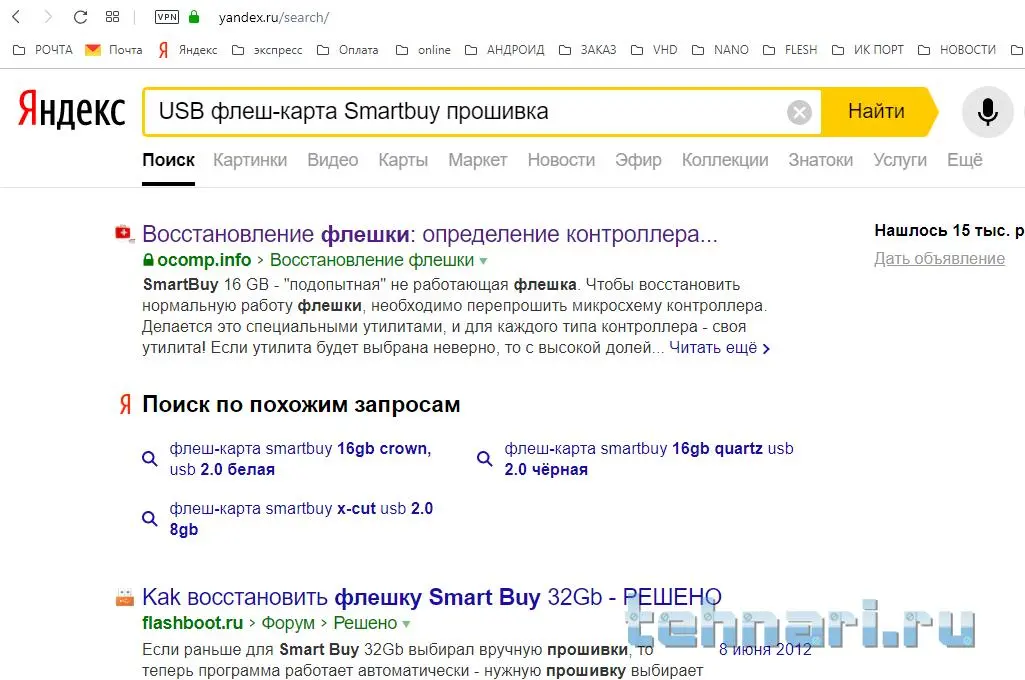
Task: Click the ocomp.info green domain link
Action: coord(203,260)
